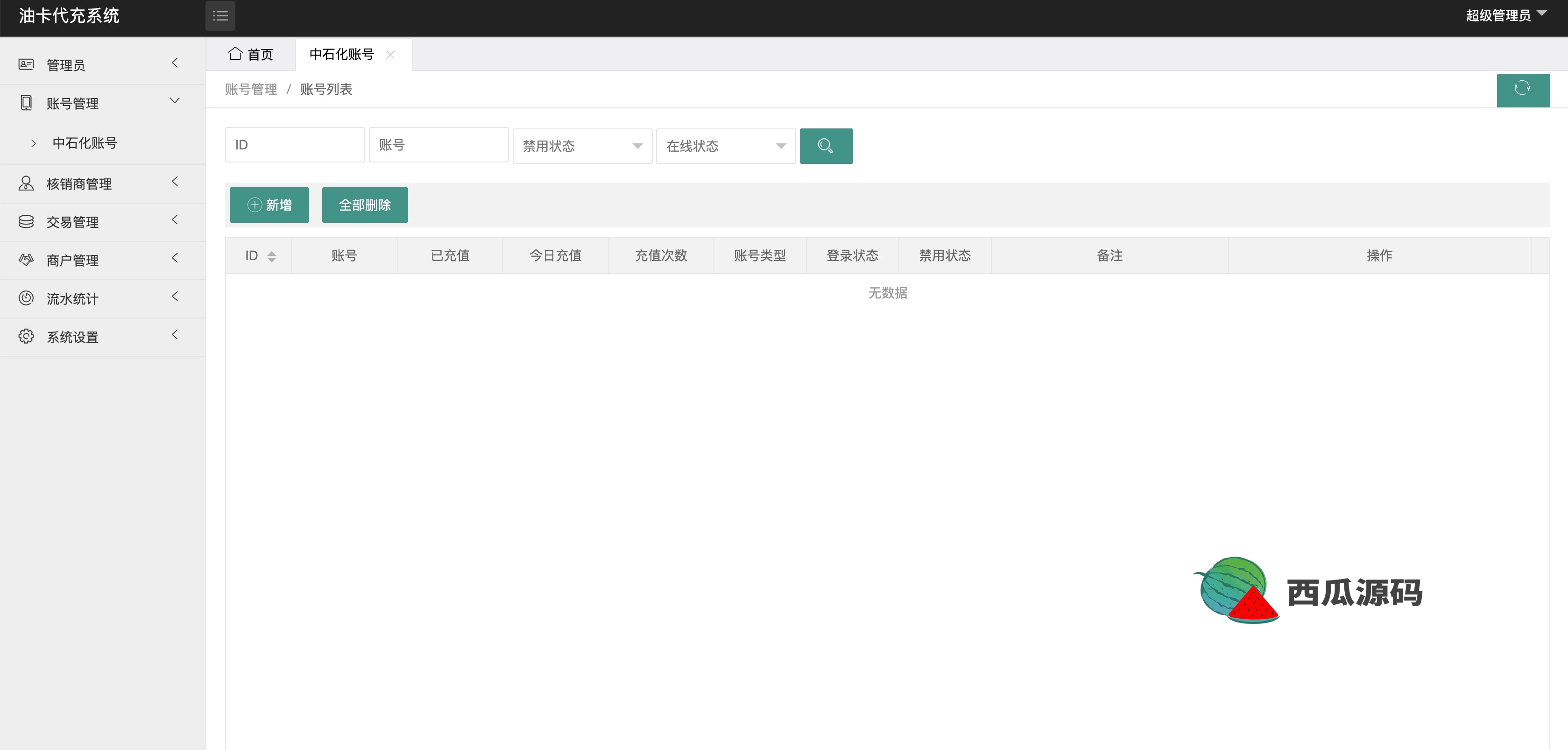Open the 流水统计 sidebar menu
Image resolution: width=1568 pixels, height=750 pixels.
[x=103, y=298]
